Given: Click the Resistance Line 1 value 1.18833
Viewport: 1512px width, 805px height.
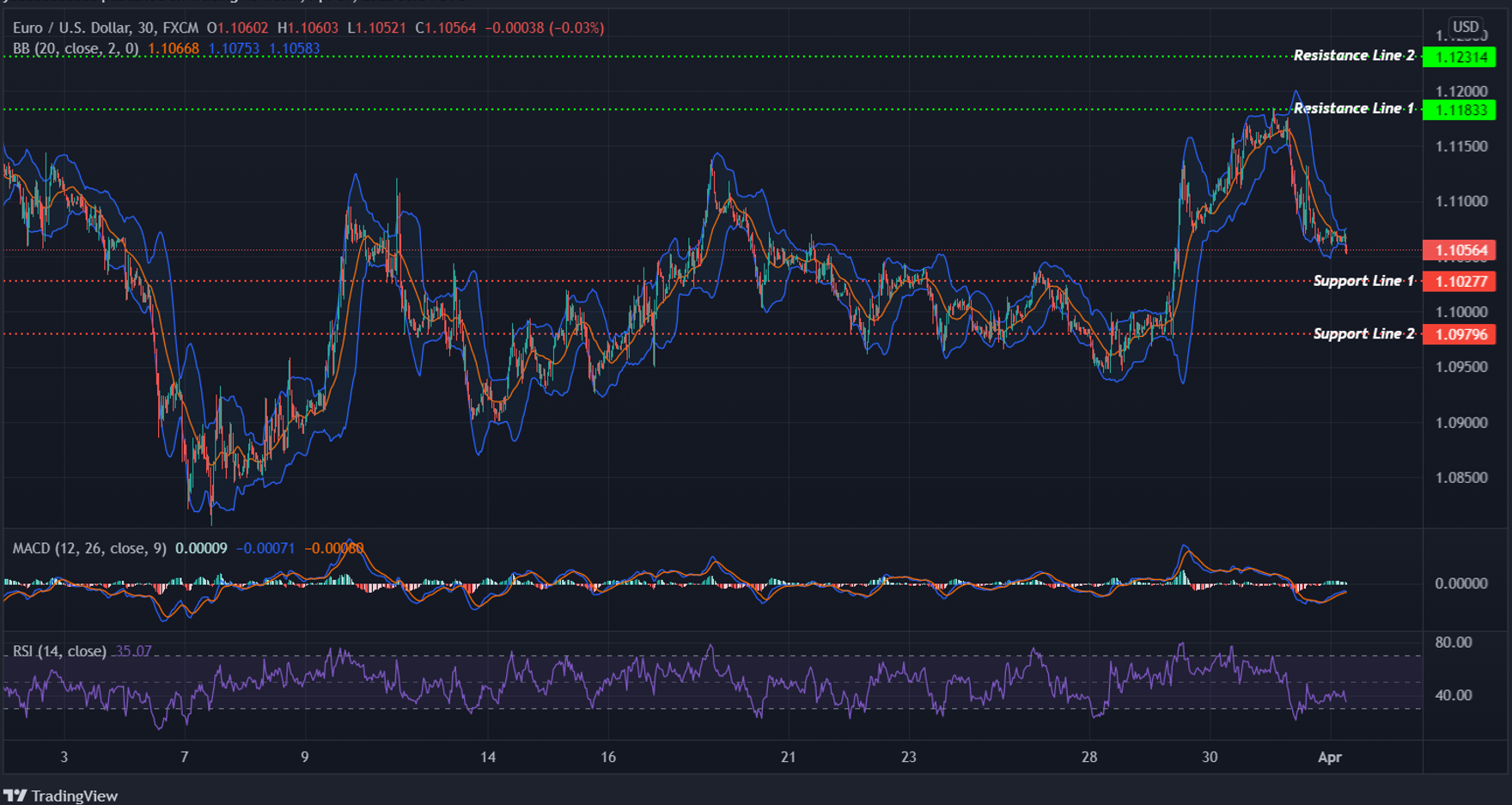Looking at the screenshot, I should [x=1461, y=109].
